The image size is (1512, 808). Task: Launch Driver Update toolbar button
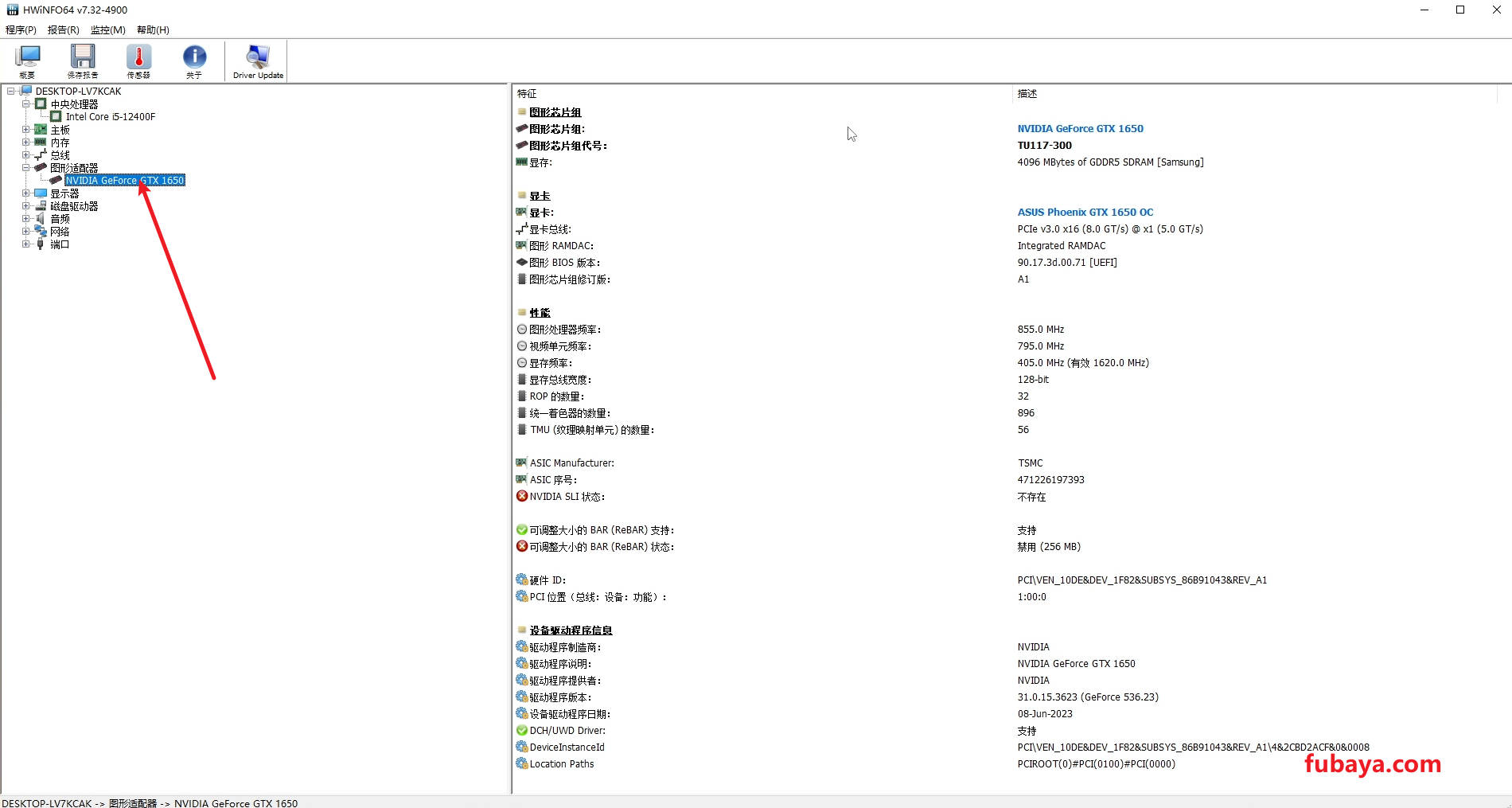point(258,61)
